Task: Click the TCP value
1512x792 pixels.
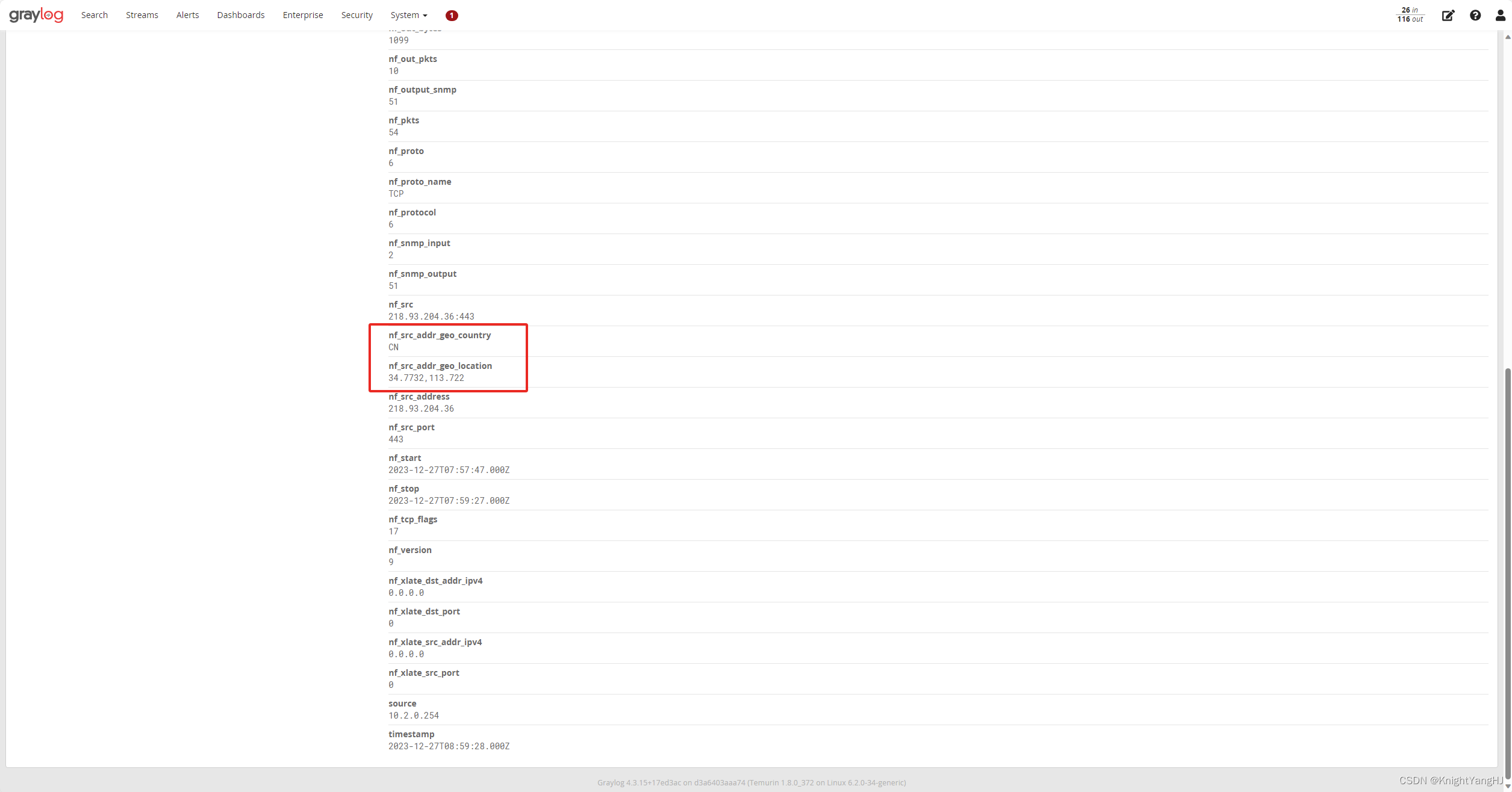Action: point(396,194)
